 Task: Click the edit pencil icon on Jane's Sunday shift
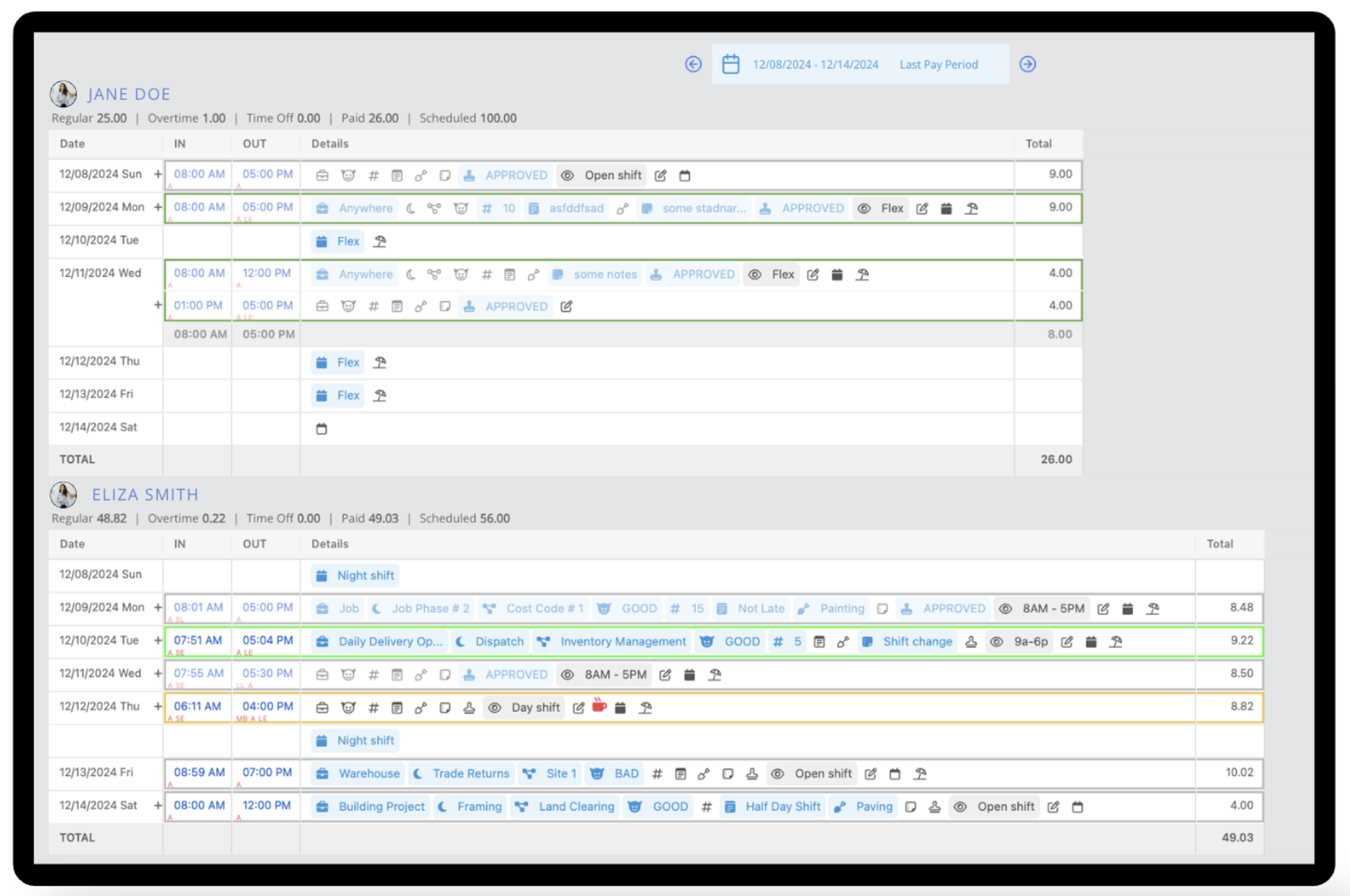tap(661, 175)
